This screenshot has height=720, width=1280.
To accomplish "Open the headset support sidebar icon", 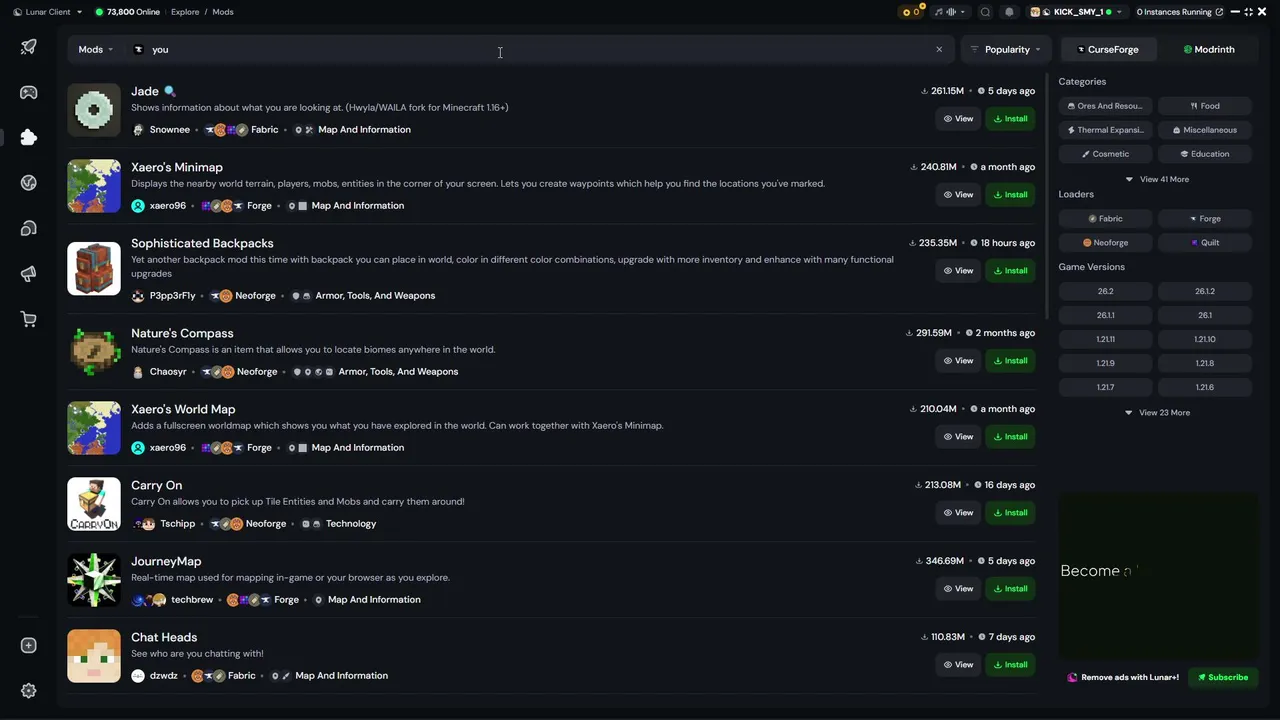I will click(28, 228).
